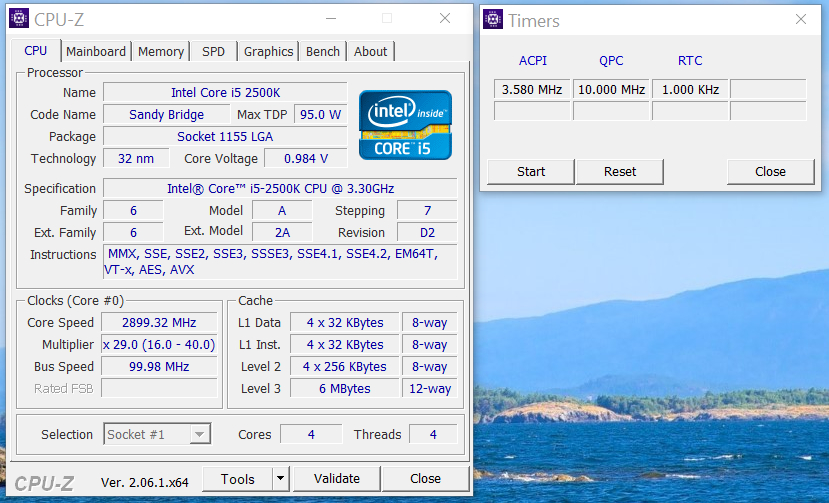This screenshot has height=503, width=829.
Task: Click the Core Voltage value '0.984 V'
Action: tap(306, 159)
